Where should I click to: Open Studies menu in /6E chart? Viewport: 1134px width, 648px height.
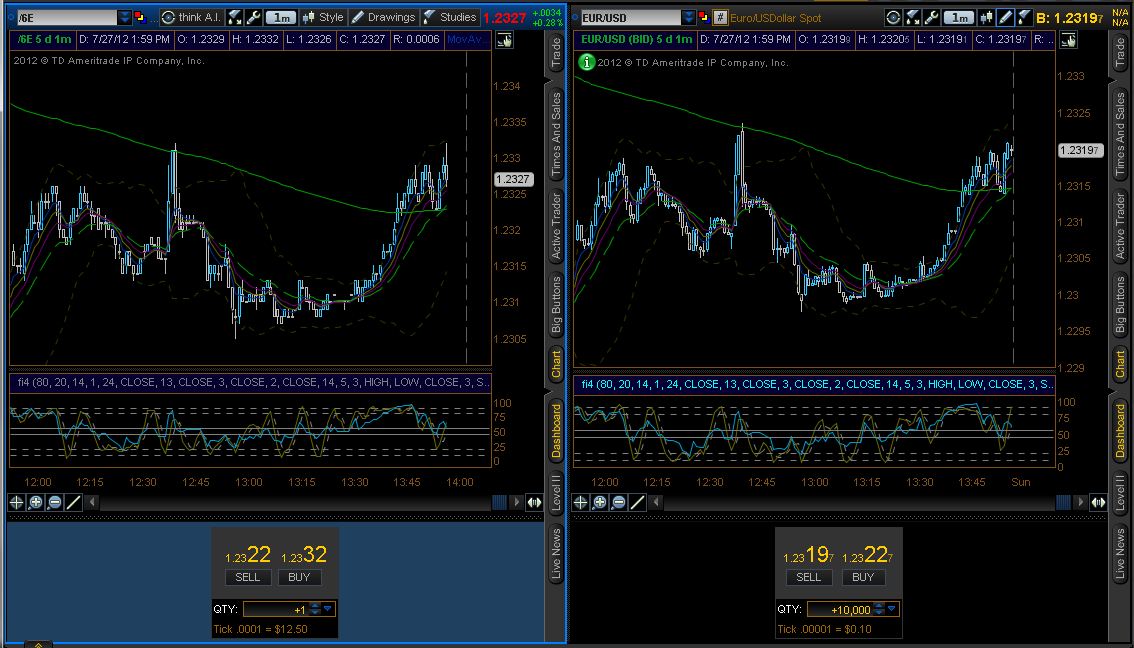tap(450, 17)
